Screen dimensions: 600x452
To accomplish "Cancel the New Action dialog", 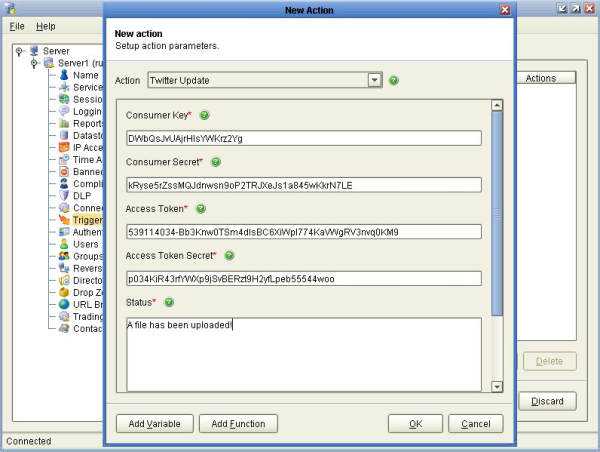I will pyautogui.click(x=476, y=424).
